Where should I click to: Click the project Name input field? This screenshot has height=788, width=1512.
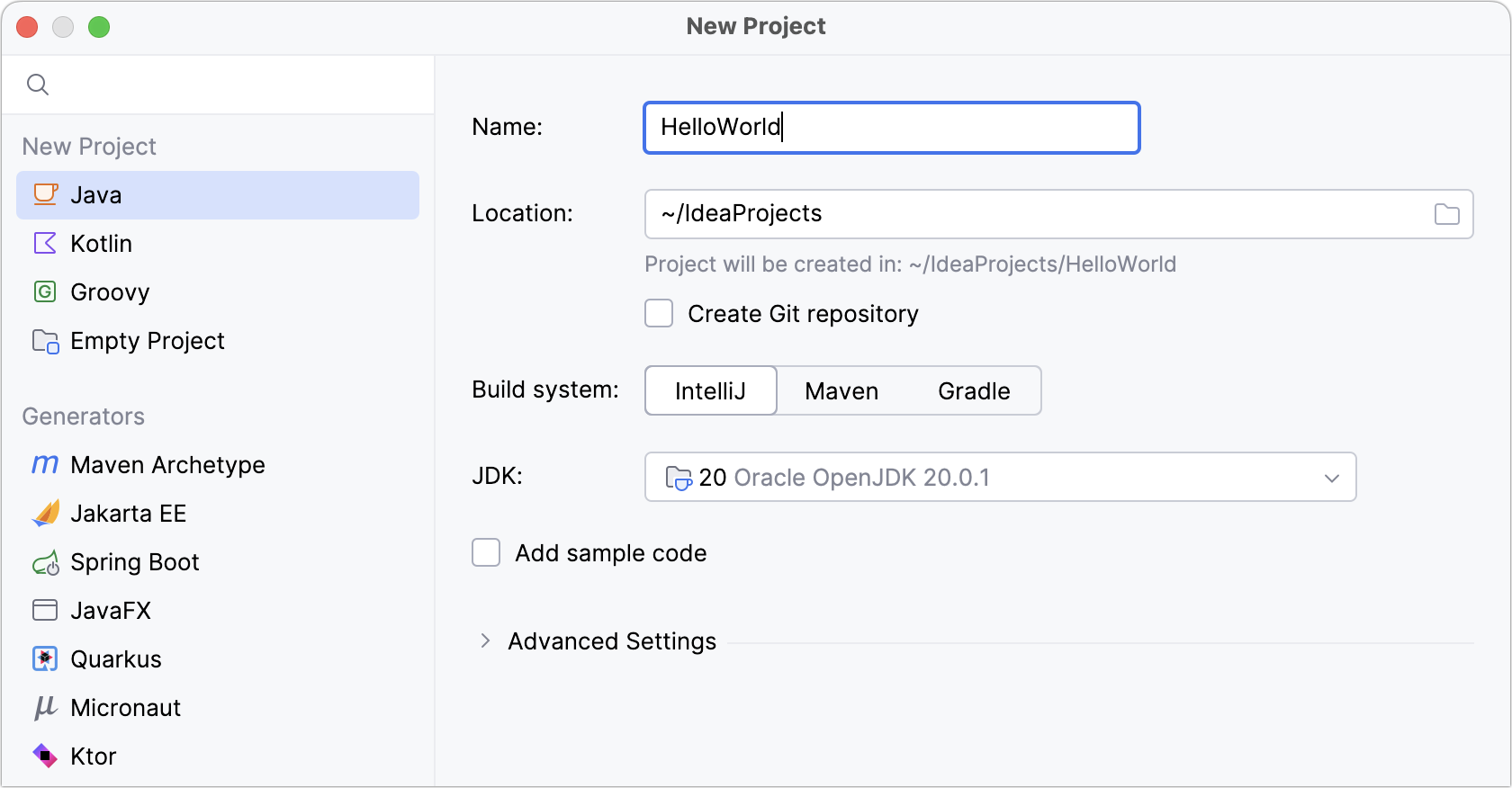892,128
